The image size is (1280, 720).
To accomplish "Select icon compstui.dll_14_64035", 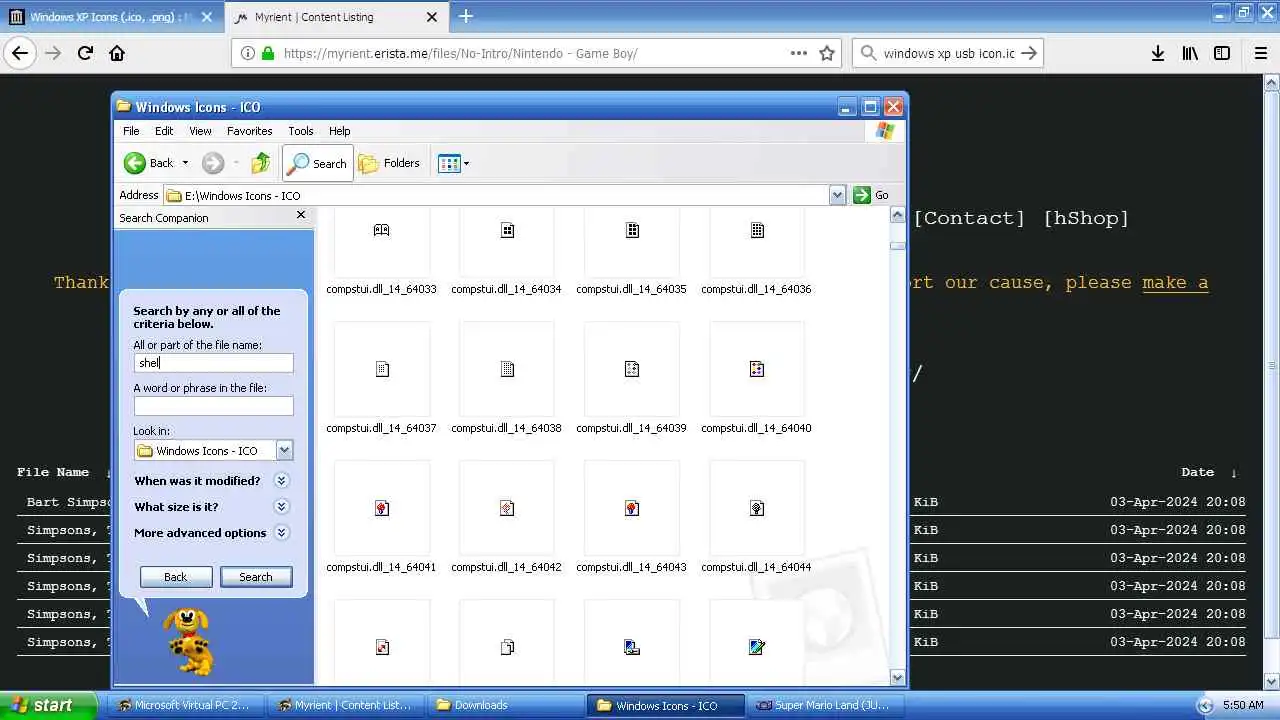I will tap(631, 250).
